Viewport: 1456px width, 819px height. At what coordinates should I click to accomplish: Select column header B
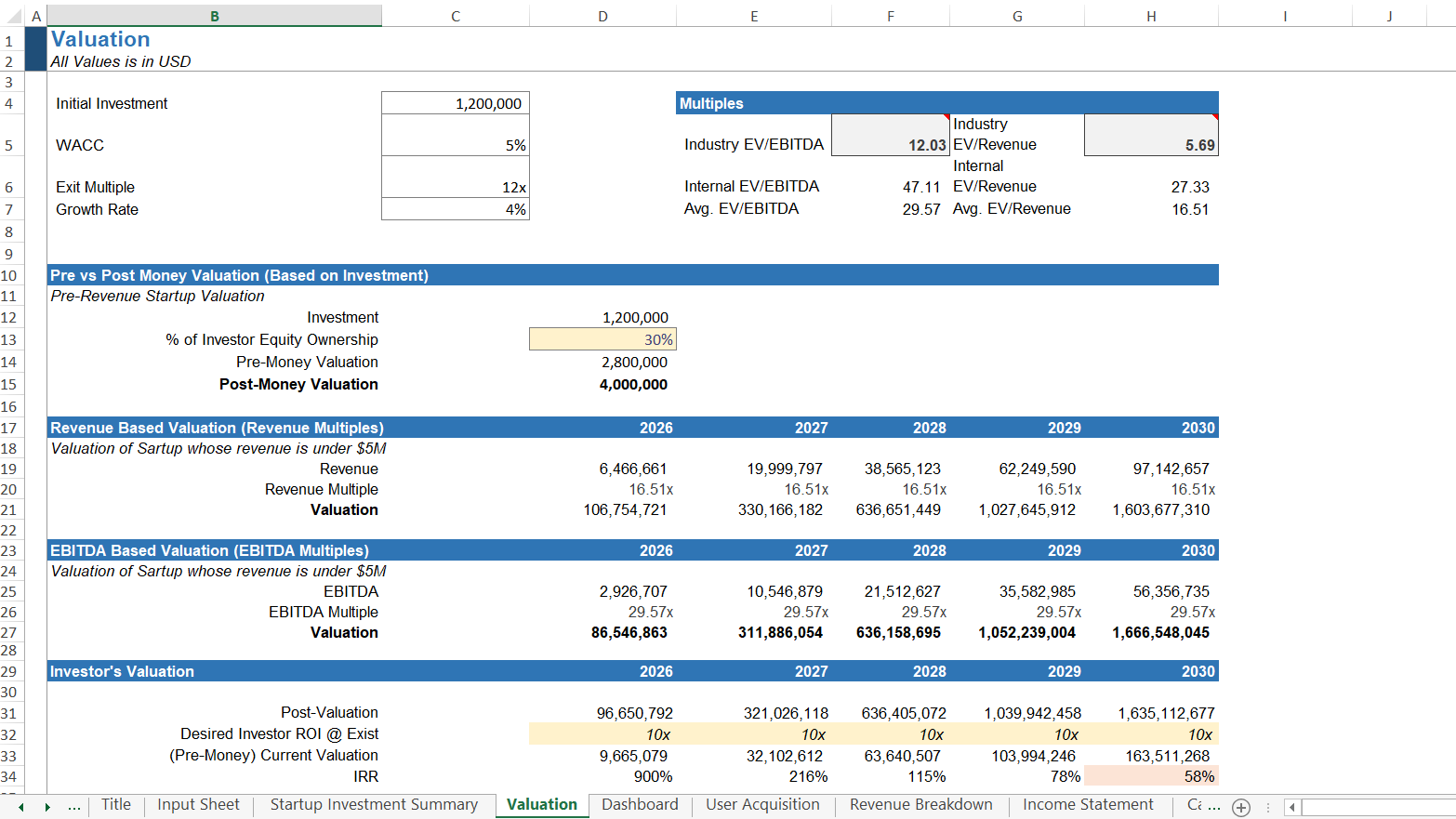pyautogui.click(x=213, y=15)
